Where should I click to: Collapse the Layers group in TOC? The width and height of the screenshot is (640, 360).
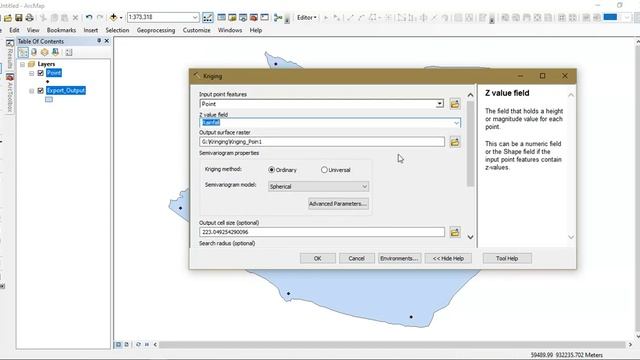click(22, 64)
